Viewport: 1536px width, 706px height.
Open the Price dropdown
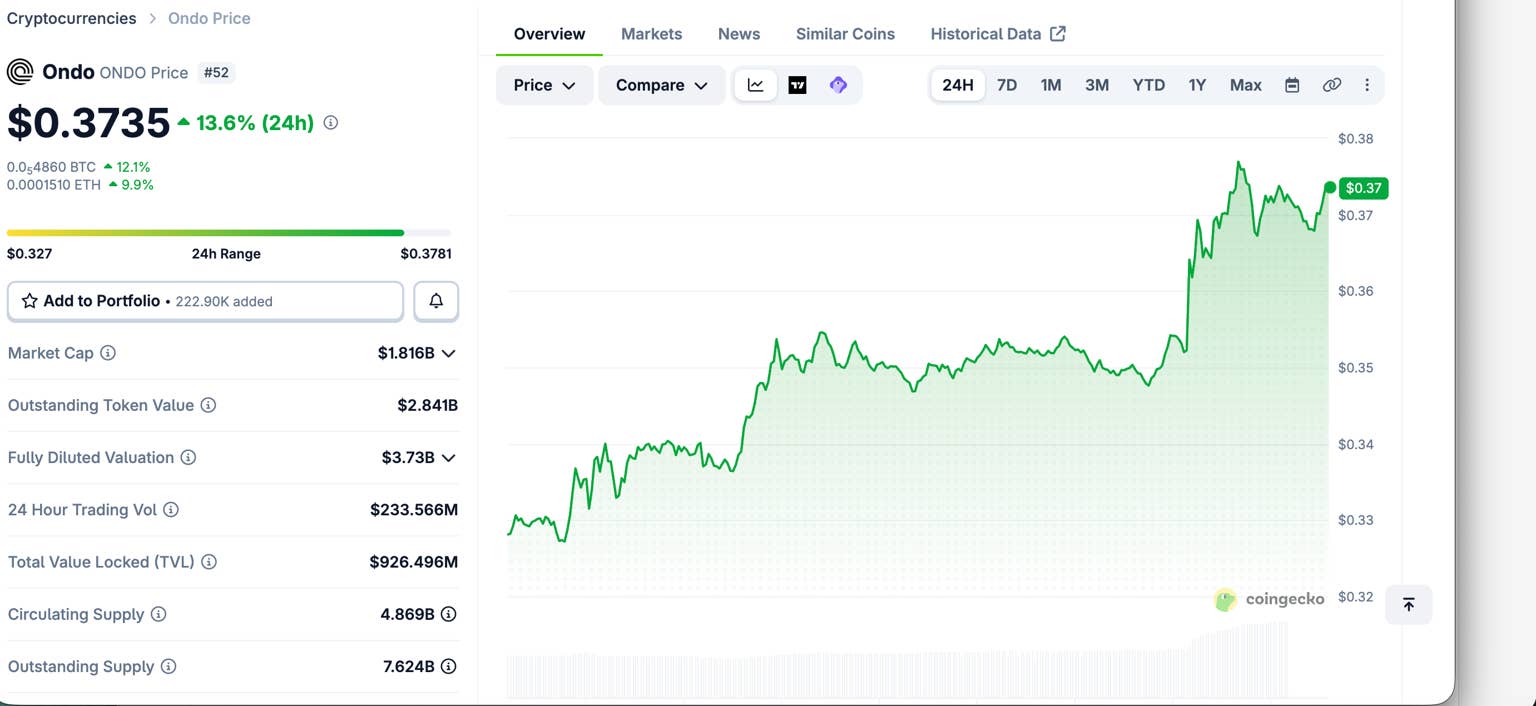pyautogui.click(x=545, y=85)
